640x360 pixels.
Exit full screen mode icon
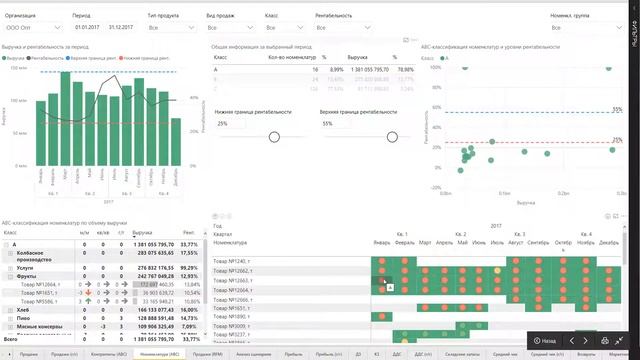[x=619, y=341]
